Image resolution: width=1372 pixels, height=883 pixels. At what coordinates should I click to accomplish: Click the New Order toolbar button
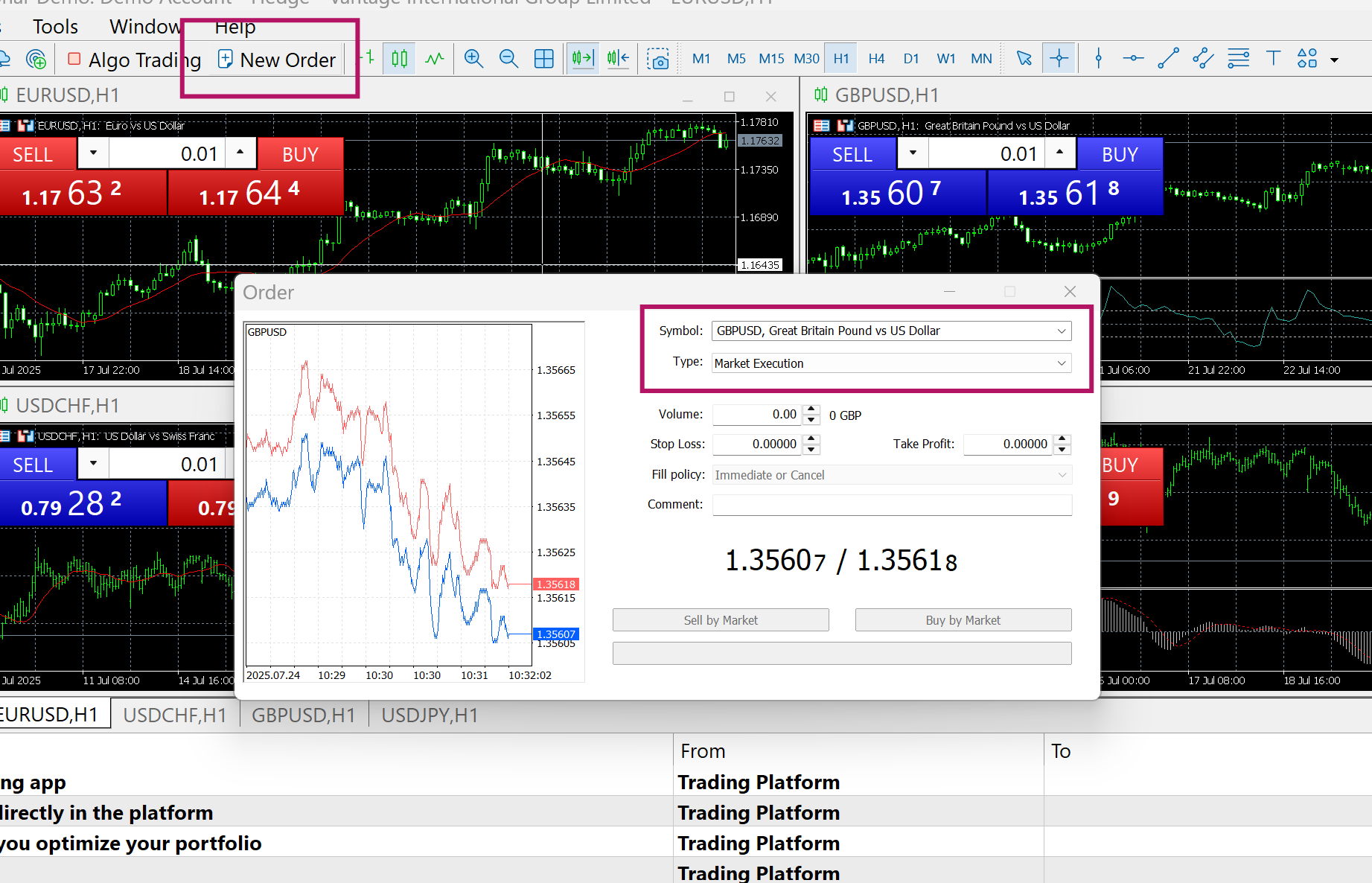[x=277, y=60]
